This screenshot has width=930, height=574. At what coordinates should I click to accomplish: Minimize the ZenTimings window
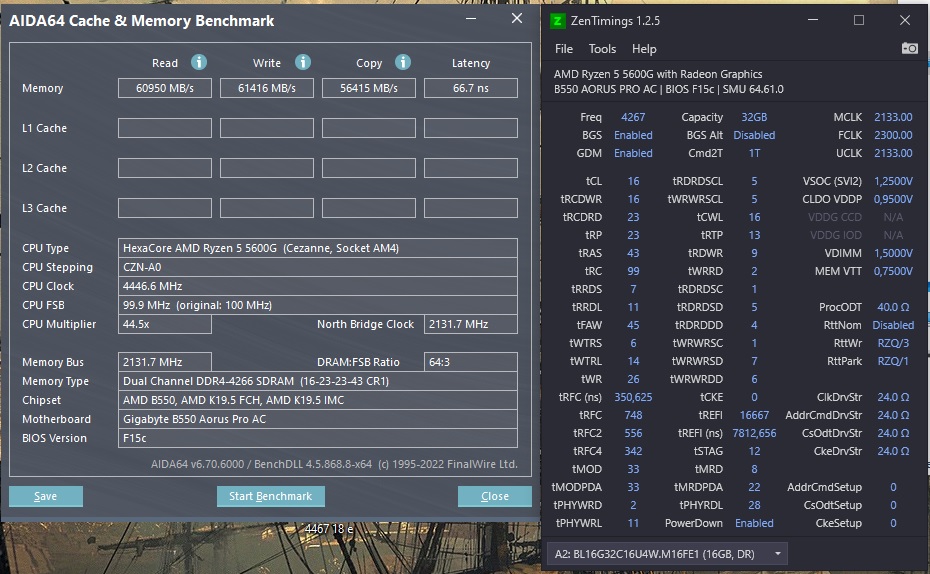(x=813, y=20)
